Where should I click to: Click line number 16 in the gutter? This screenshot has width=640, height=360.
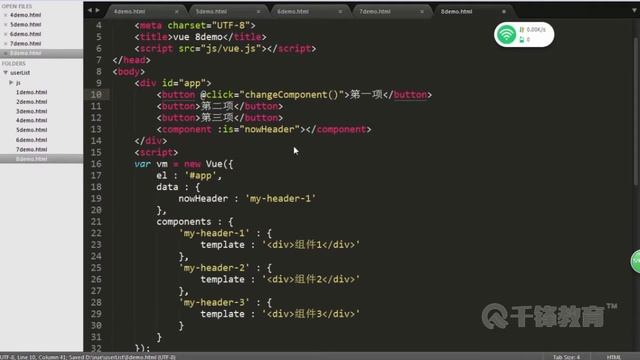[x=96, y=164]
